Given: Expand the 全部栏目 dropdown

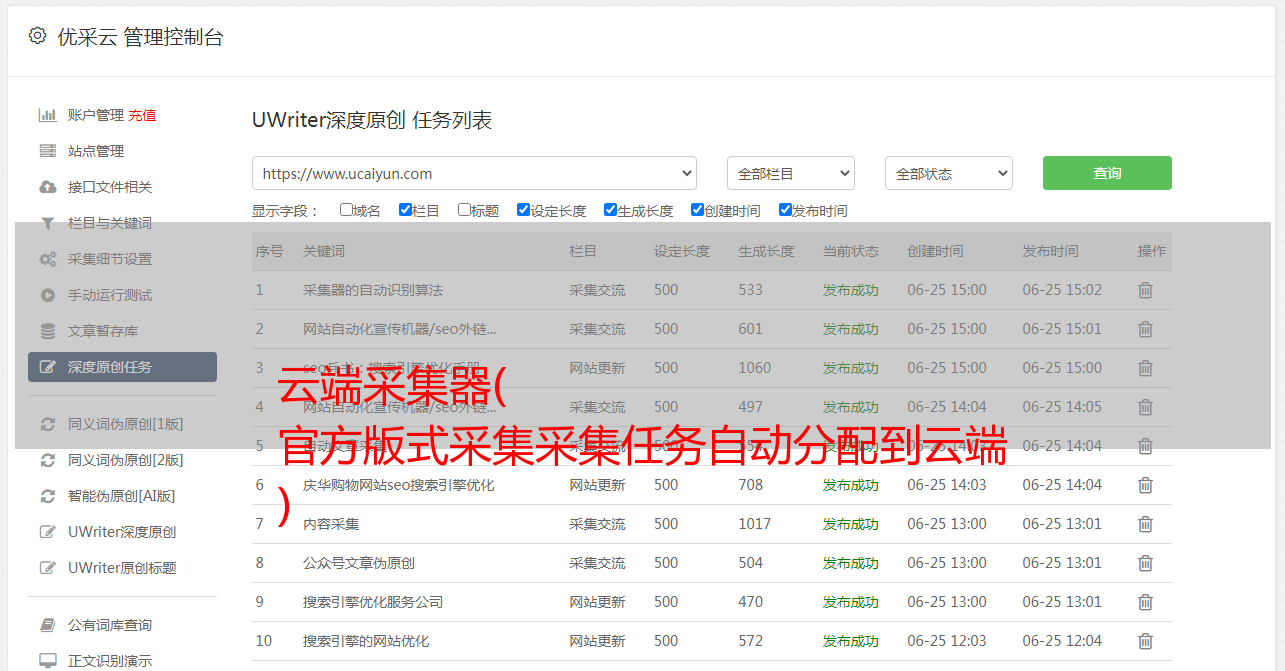Looking at the screenshot, I should (790, 173).
